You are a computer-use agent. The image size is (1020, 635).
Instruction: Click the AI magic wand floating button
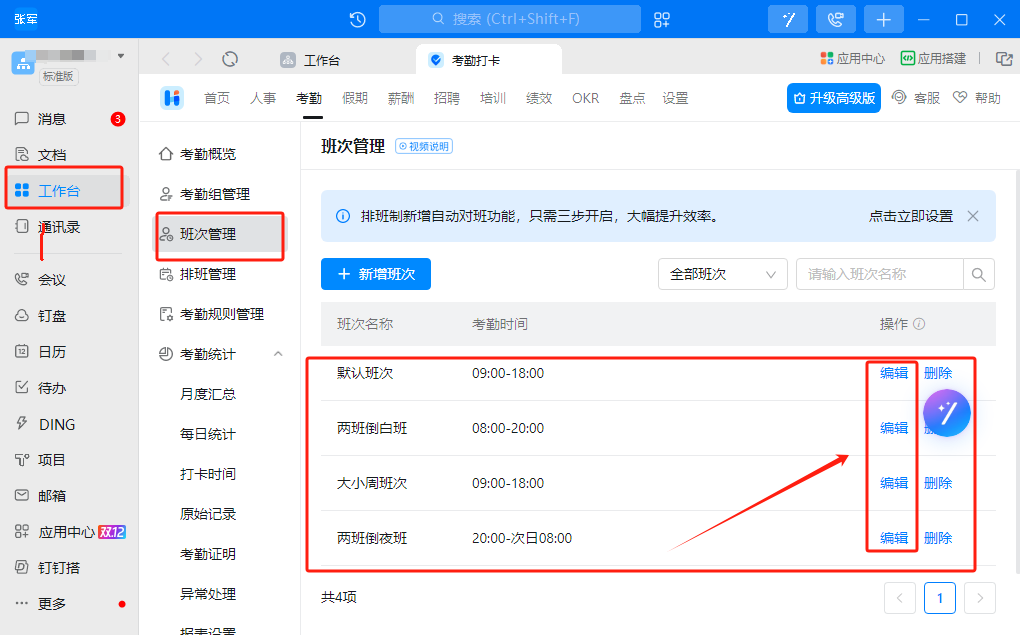coord(947,413)
